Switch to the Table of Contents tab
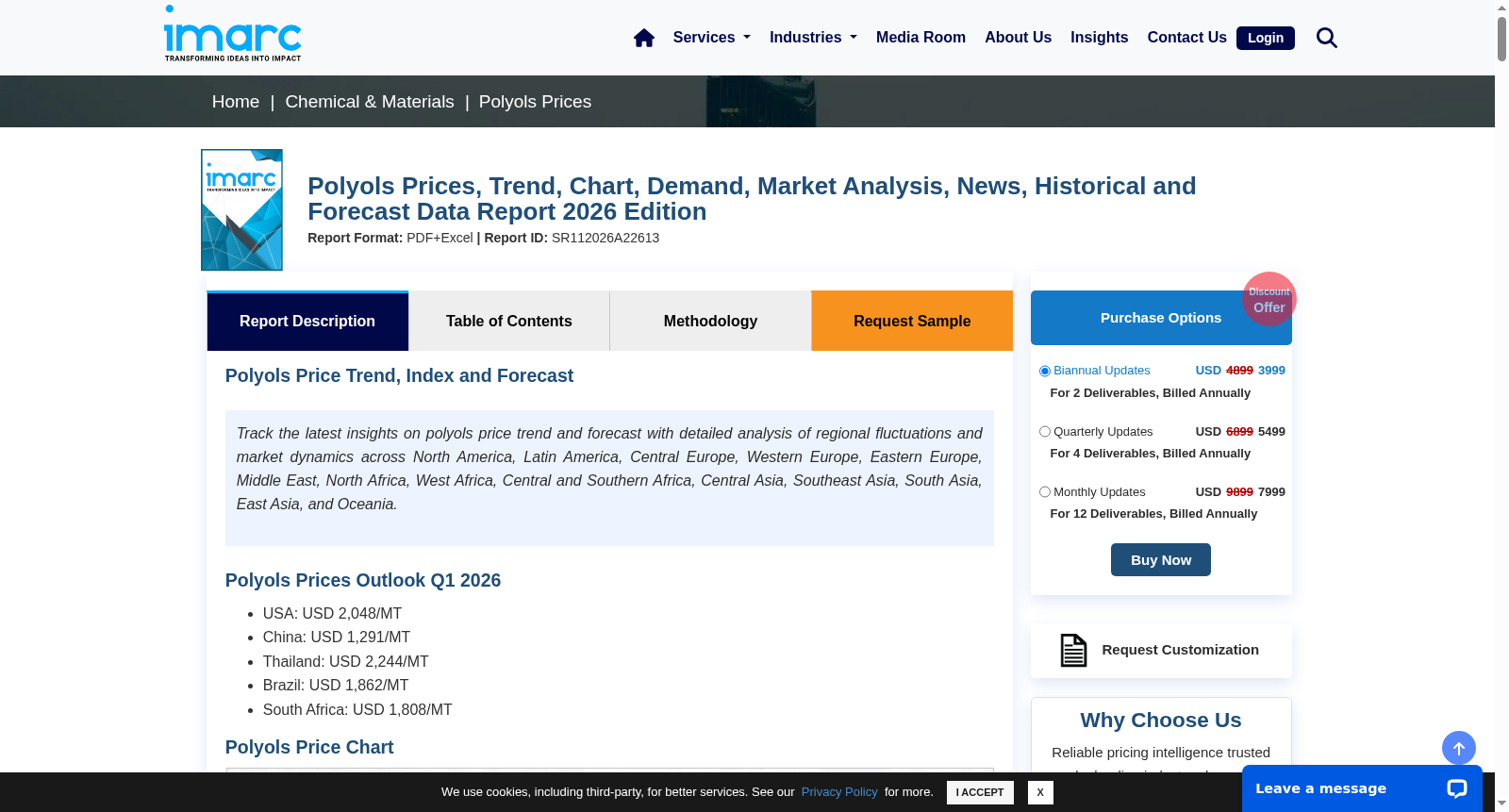The height and width of the screenshot is (812, 1509). (x=509, y=321)
